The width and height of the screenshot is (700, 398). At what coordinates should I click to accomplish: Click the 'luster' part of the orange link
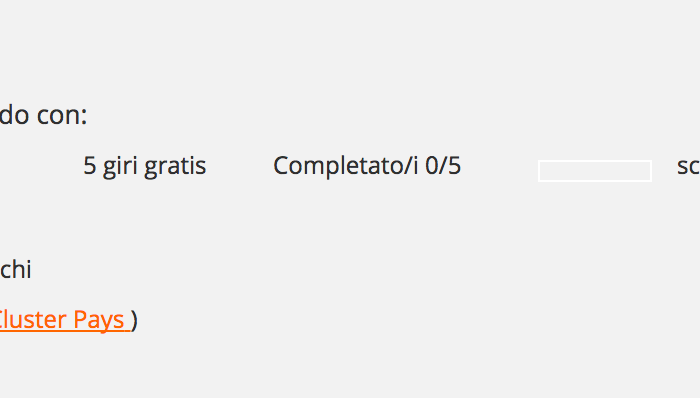click(33, 320)
